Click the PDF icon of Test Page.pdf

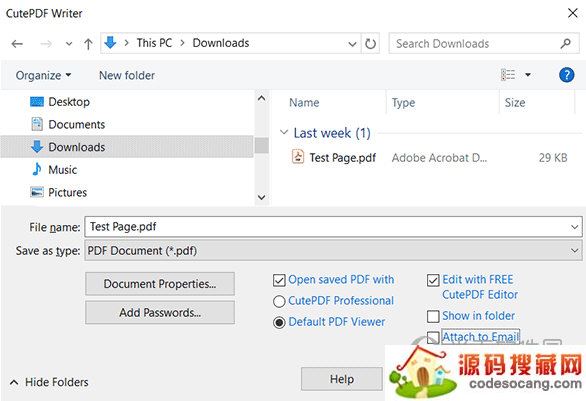297,157
